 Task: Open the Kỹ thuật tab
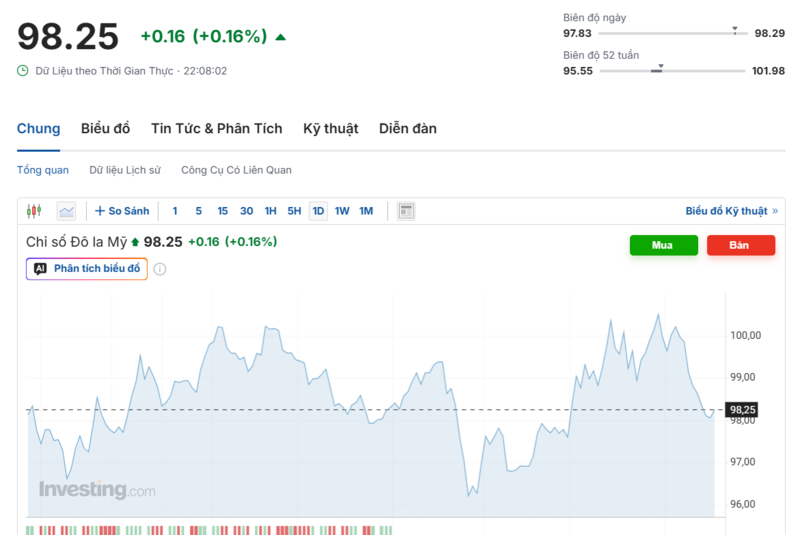330,129
